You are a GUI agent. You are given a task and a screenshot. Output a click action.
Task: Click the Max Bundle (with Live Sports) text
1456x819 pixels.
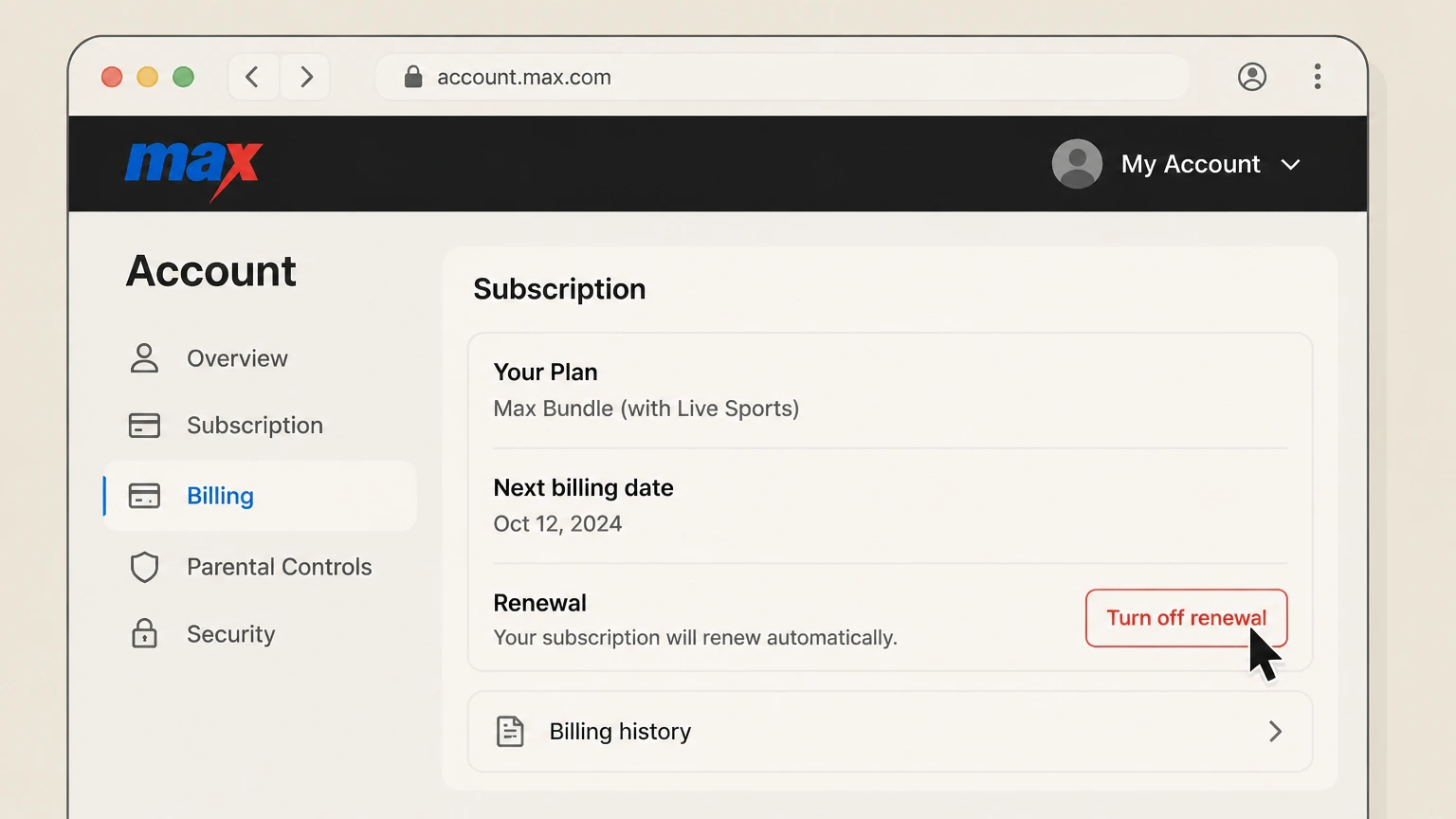tap(646, 409)
